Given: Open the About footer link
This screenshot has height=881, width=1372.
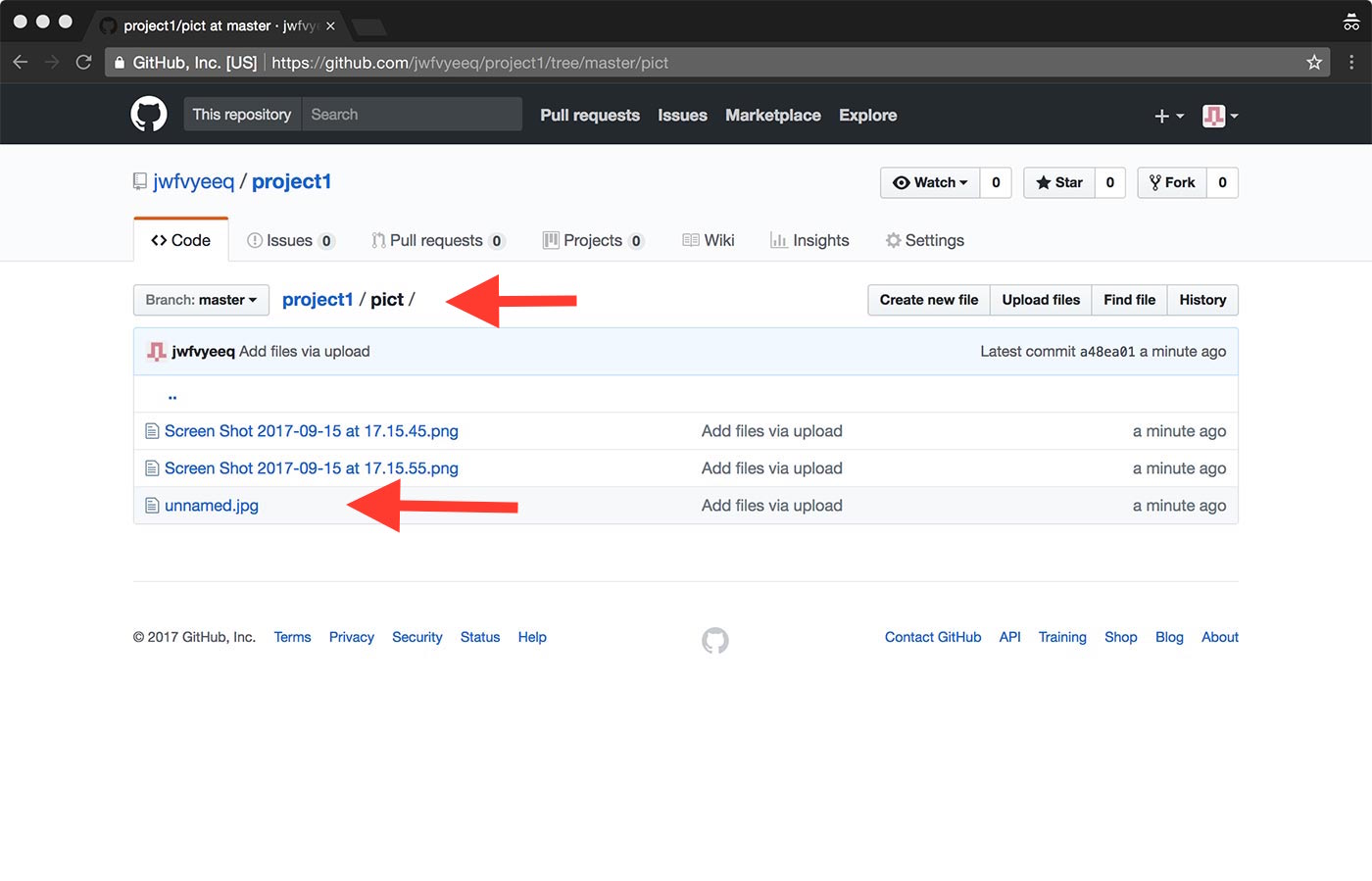Looking at the screenshot, I should tap(1220, 637).
